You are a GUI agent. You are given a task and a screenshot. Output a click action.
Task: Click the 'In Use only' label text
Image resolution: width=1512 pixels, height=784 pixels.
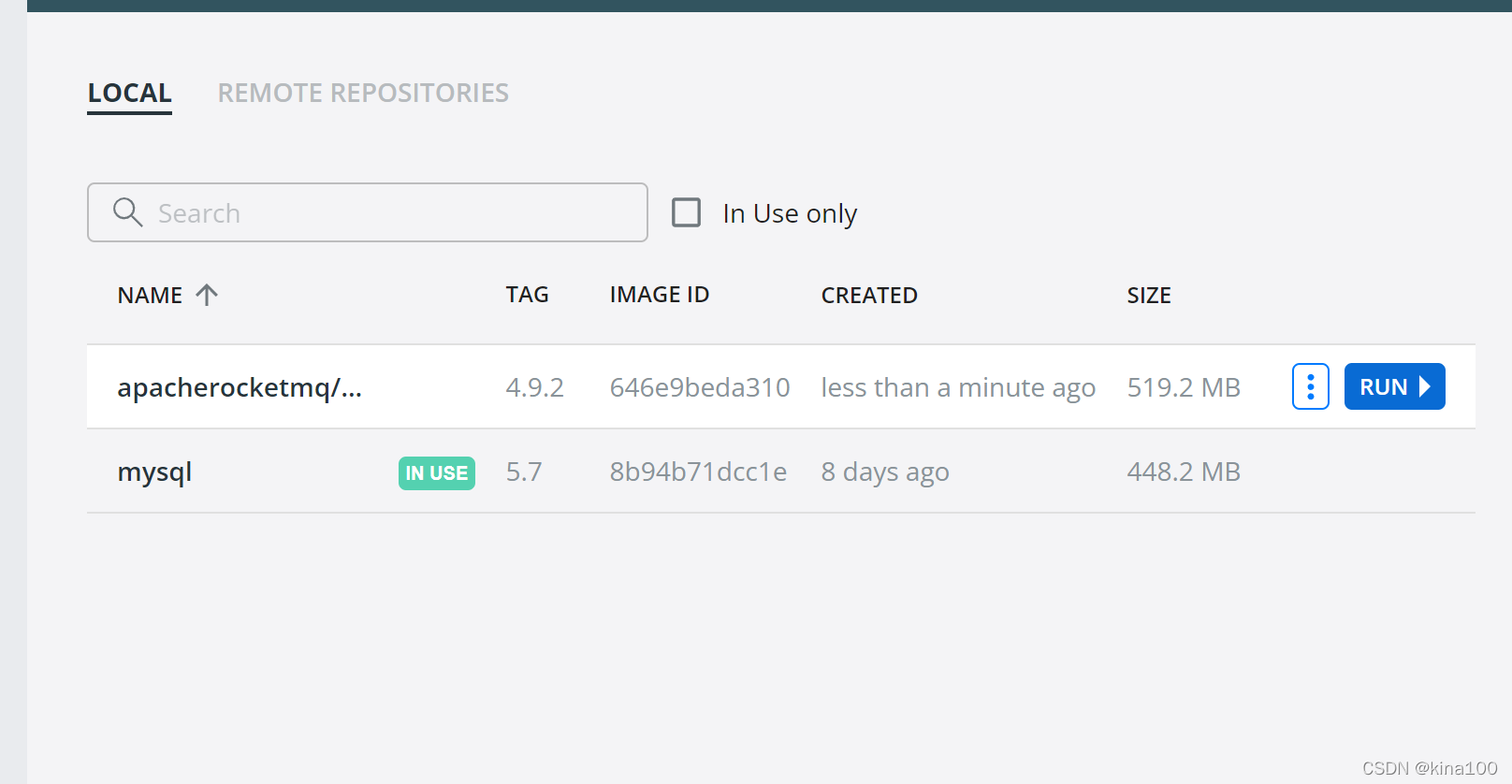tap(790, 214)
